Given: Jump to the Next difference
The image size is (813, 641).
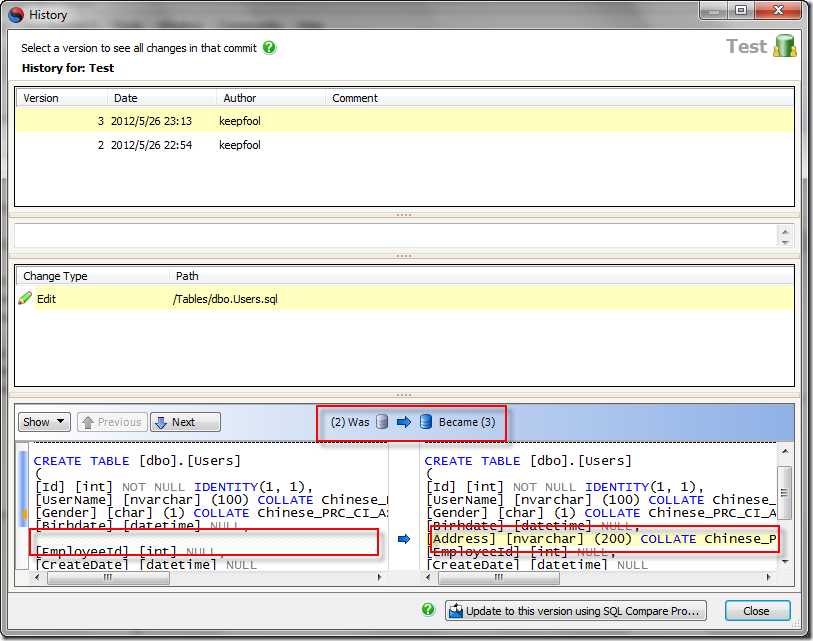Looking at the screenshot, I should click(x=185, y=422).
